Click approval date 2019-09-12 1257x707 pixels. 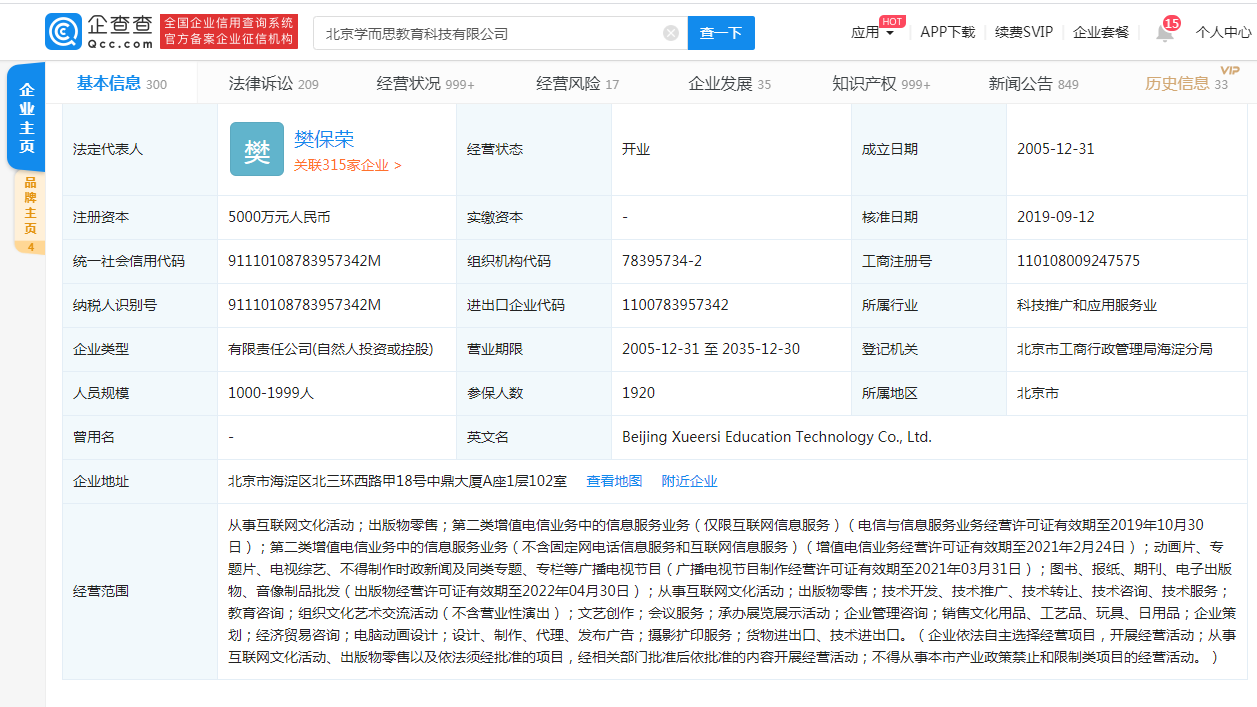pyautogui.click(x=1056, y=217)
